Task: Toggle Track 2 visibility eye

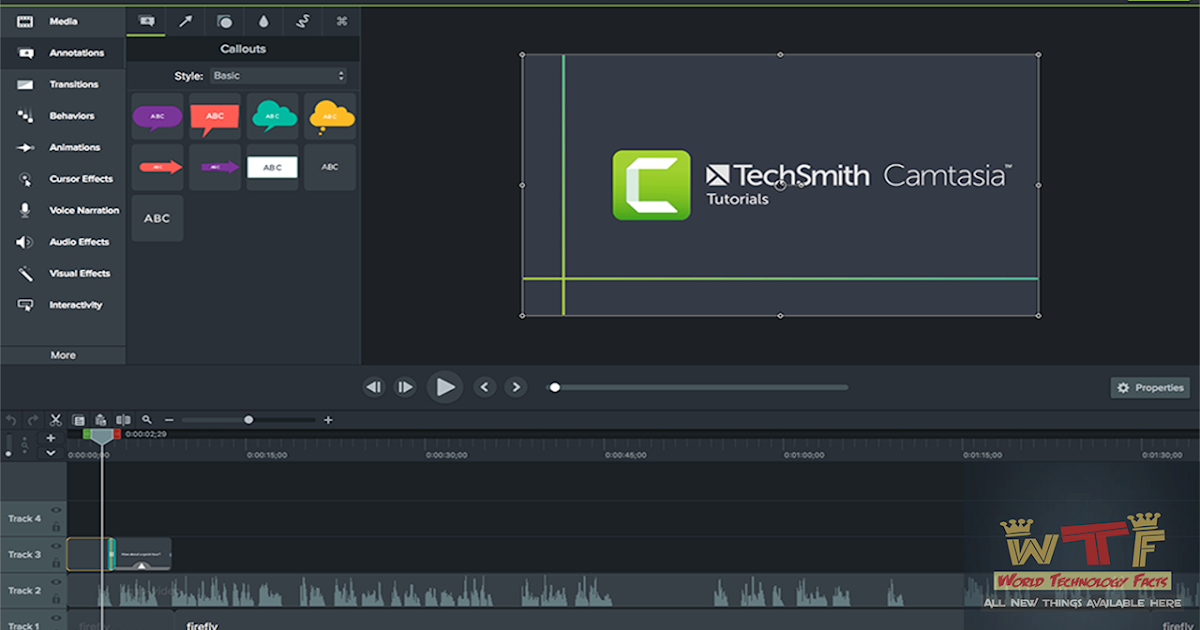Action: 56,583
